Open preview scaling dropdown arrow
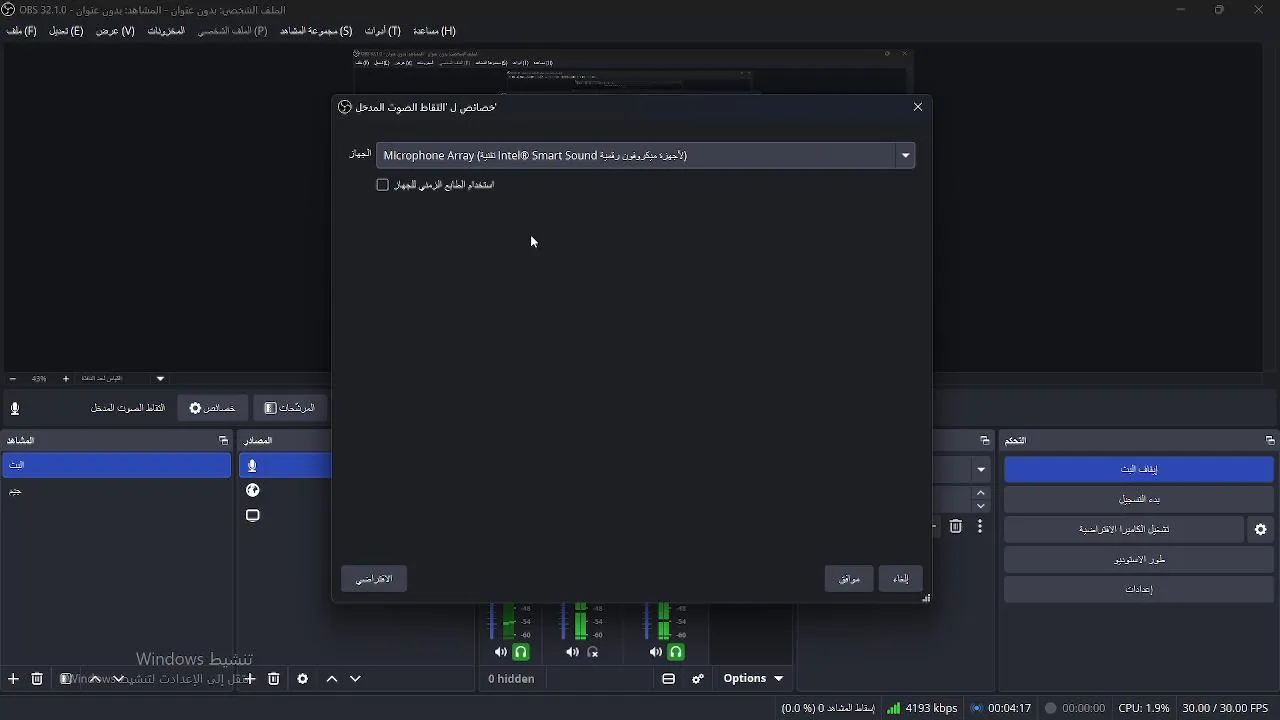Screen dimensions: 1280x720 click(161, 379)
